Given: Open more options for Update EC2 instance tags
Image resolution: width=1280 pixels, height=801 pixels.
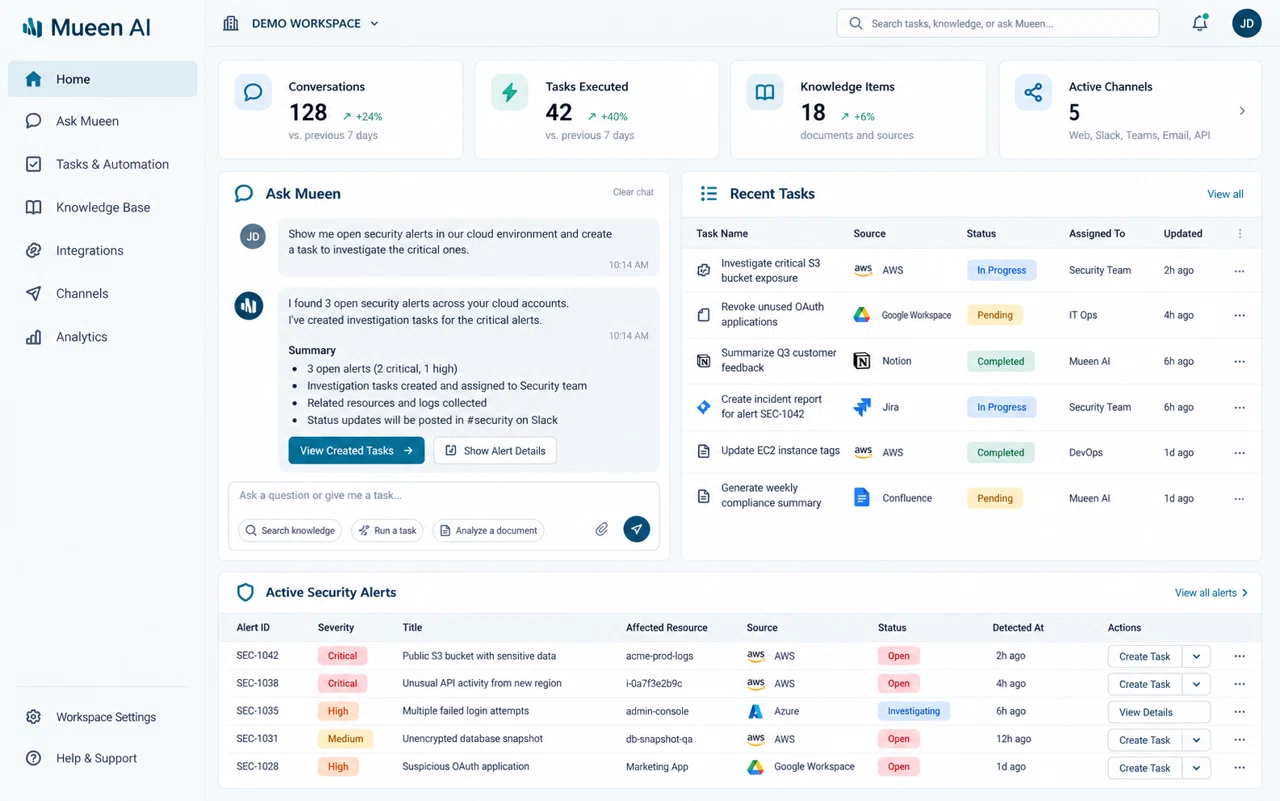Looking at the screenshot, I should [1239, 453].
